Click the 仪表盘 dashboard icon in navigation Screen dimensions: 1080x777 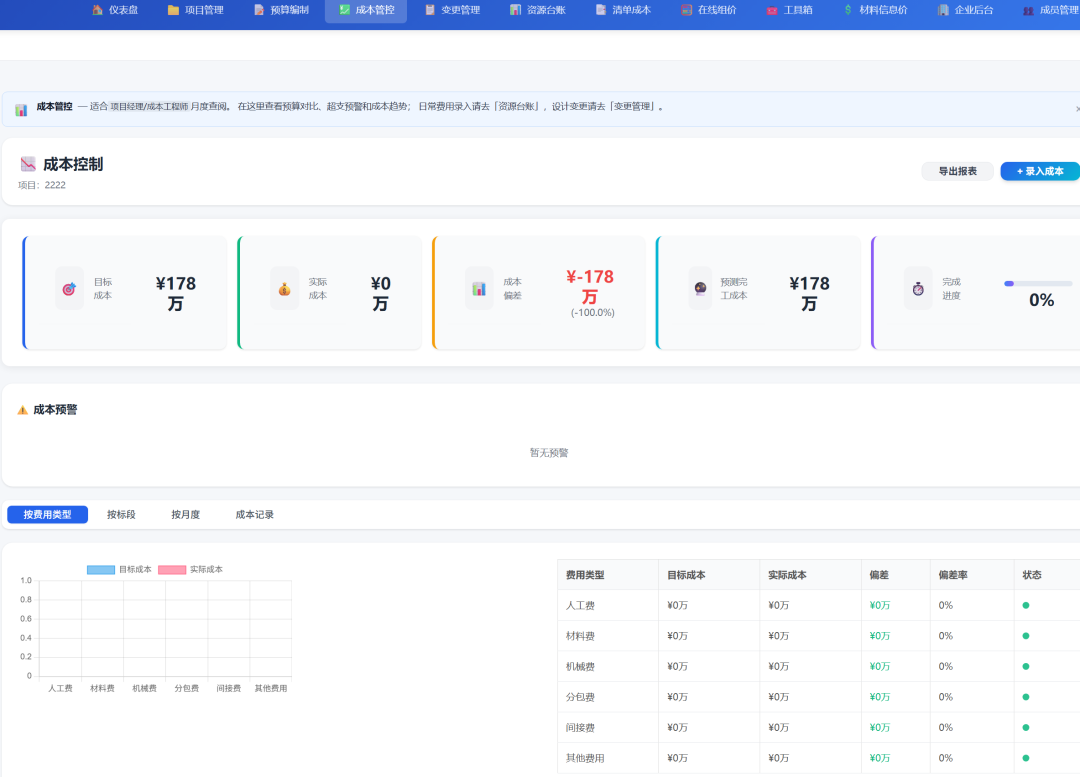pyautogui.click(x=97, y=10)
